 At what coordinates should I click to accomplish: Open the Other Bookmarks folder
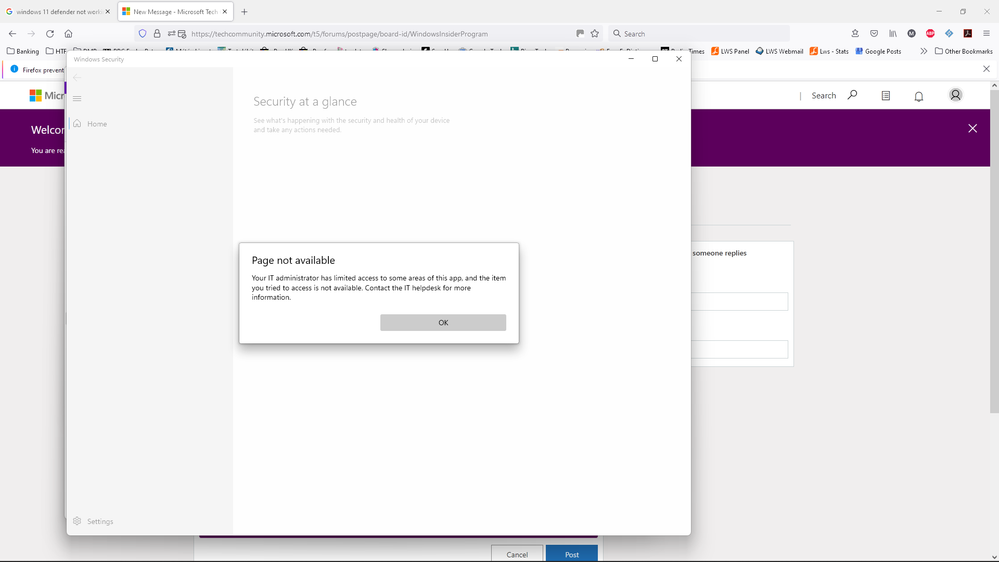[x=963, y=51]
